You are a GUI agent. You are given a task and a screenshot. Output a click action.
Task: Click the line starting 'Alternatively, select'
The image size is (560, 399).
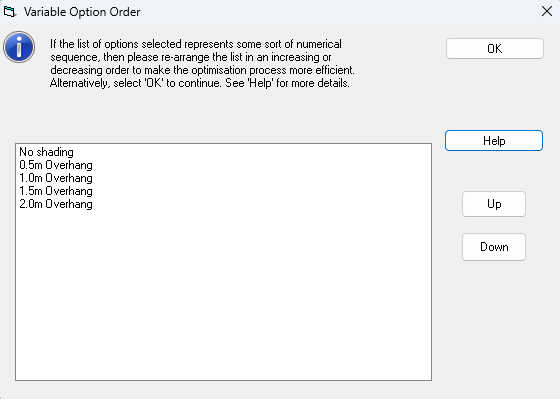click(x=200, y=83)
